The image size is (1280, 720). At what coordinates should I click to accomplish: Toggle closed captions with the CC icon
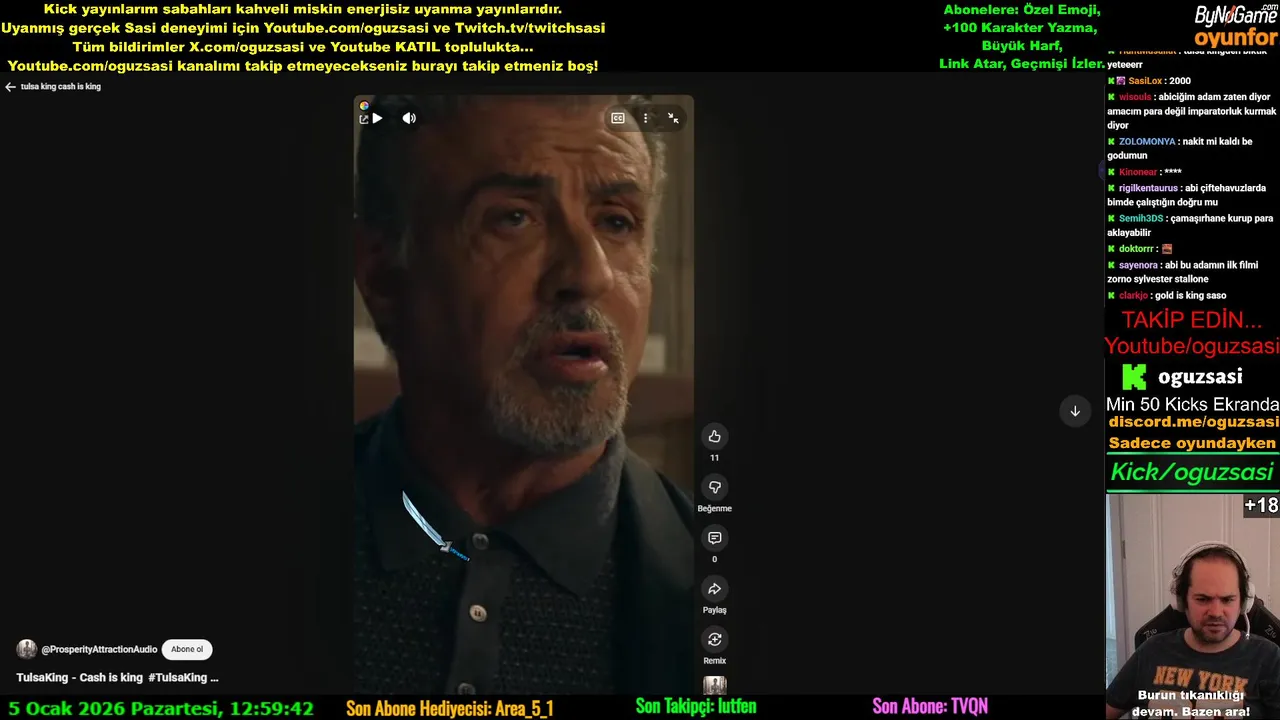click(x=618, y=118)
